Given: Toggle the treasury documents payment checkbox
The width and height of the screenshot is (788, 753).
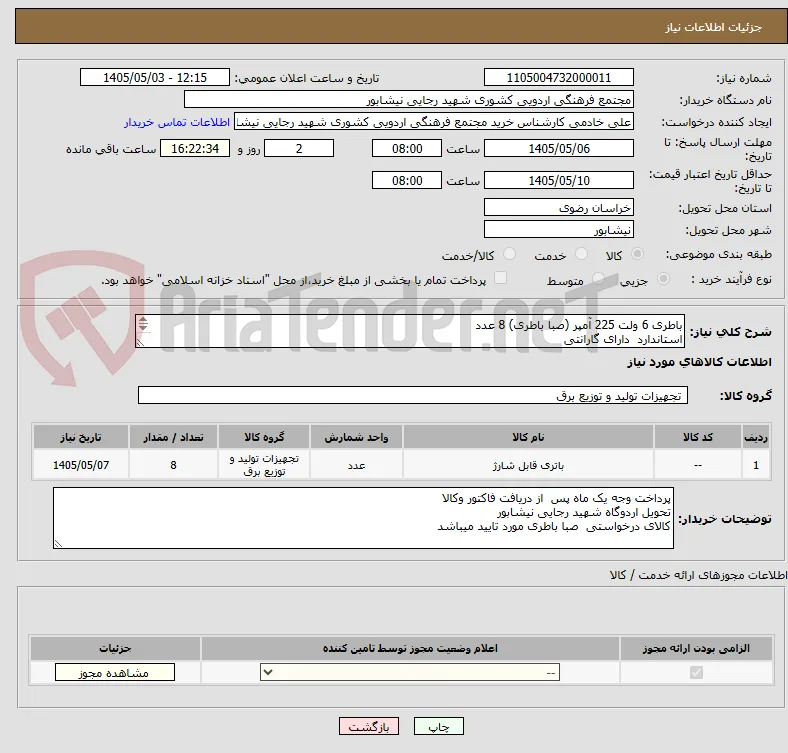Looking at the screenshot, I should (x=501, y=278).
